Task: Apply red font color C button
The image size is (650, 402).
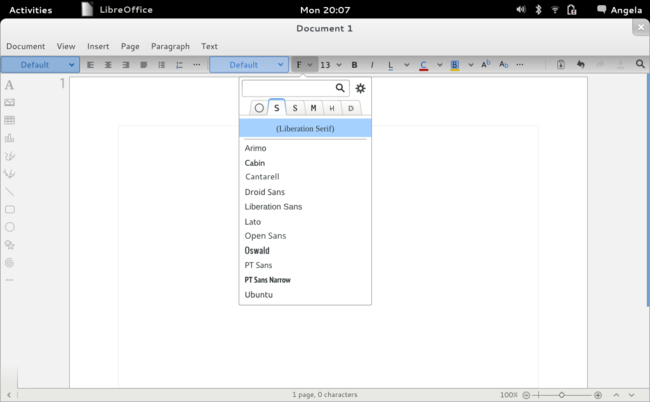Action: tap(423, 65)
